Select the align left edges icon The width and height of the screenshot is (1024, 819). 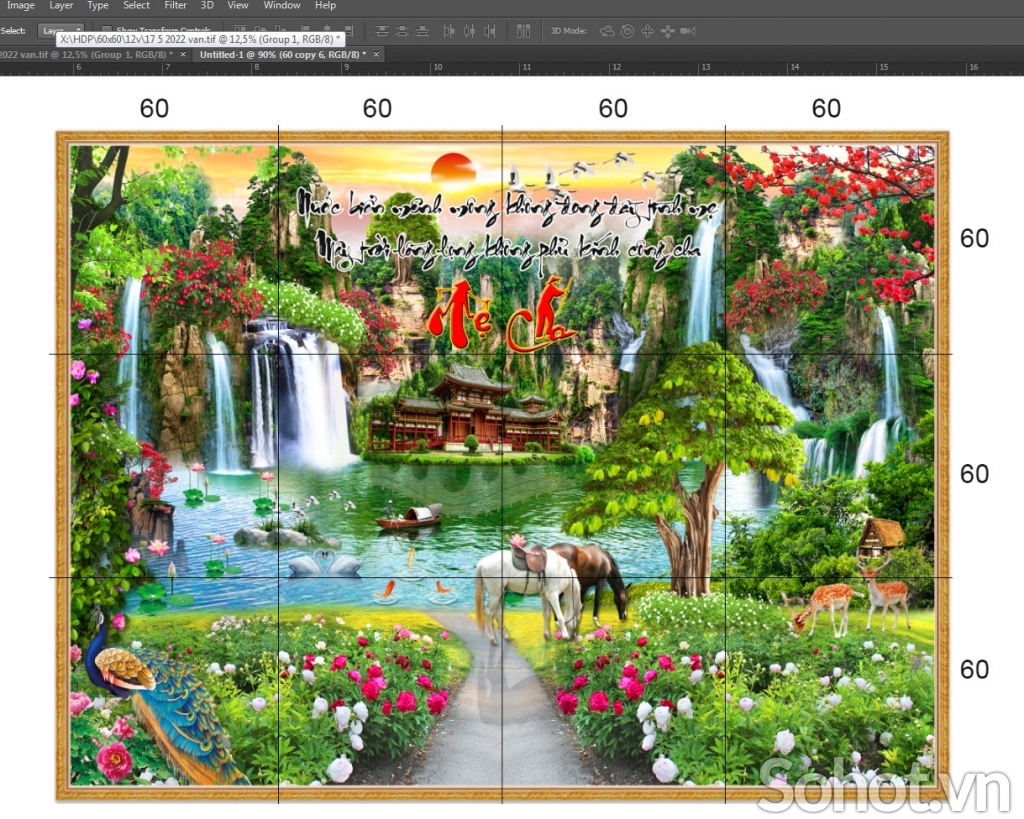(448, 31)
